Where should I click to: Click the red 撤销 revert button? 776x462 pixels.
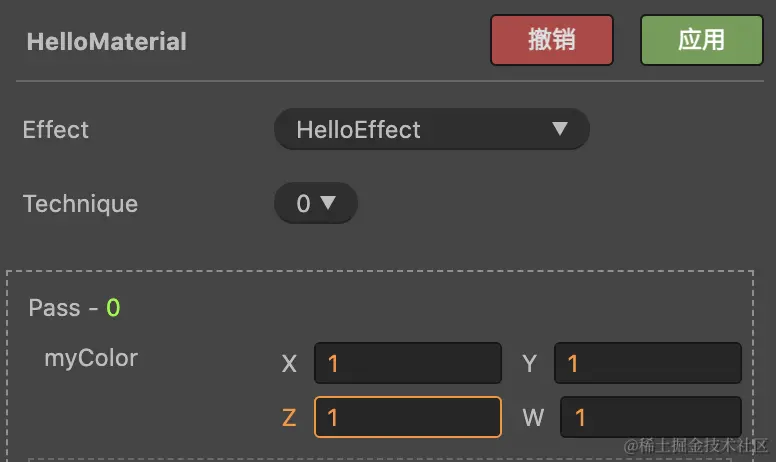tap(551, 40)
